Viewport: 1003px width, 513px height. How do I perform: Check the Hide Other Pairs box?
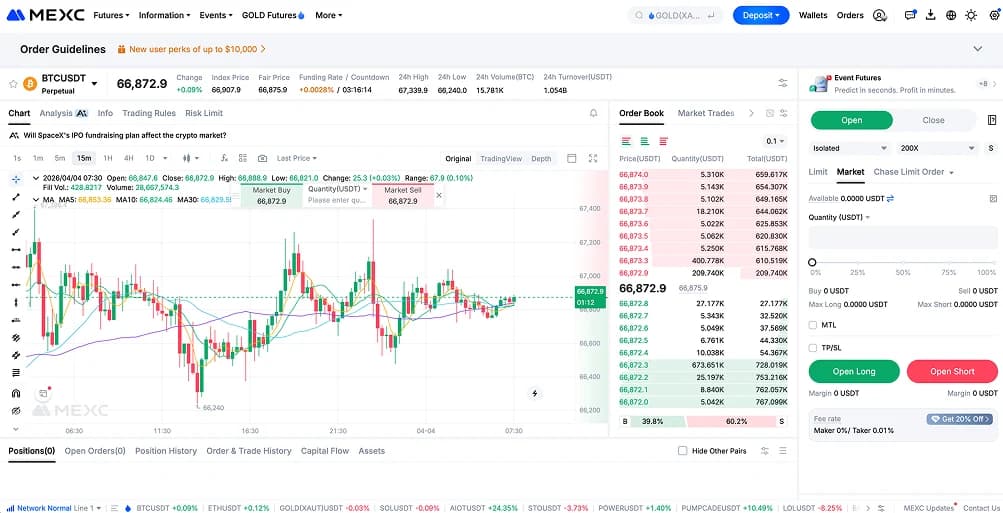[683, 451]
